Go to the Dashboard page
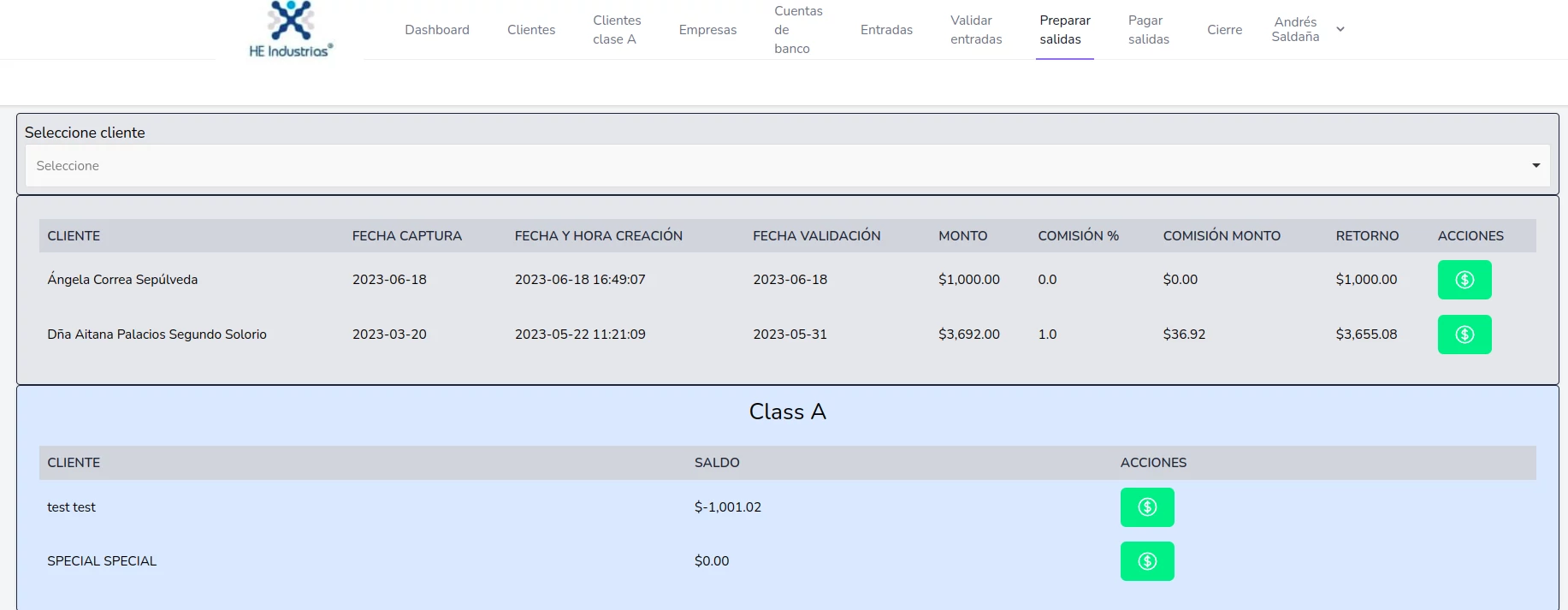The height and width of the screenshot is (610, 1568). pyautogui.click(x=437, y=30)
